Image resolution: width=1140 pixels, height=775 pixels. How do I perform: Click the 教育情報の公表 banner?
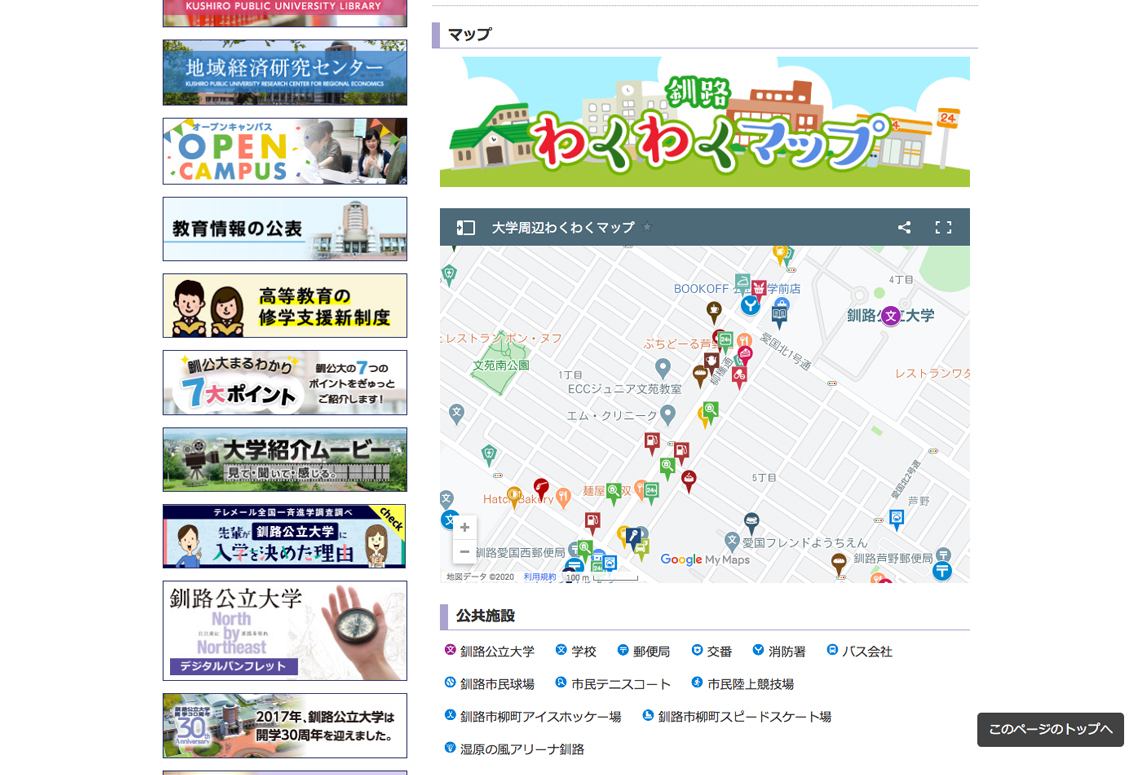(x=285, y=229)
